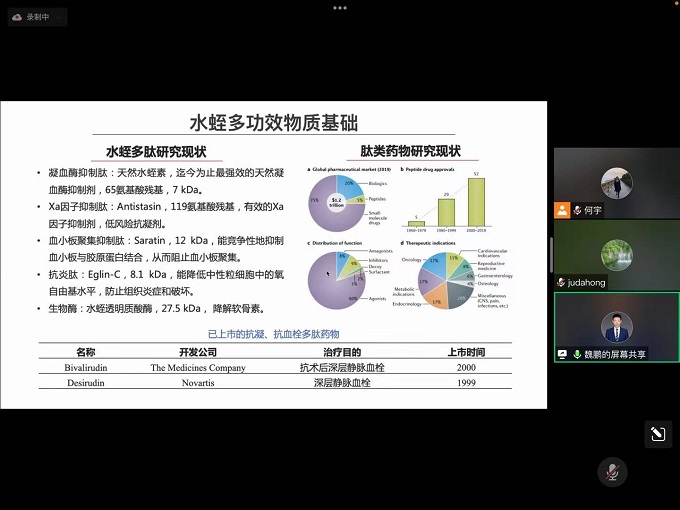Click the cloud recording status icon
The height and width of the screenshot is (510, 680).
17,17
